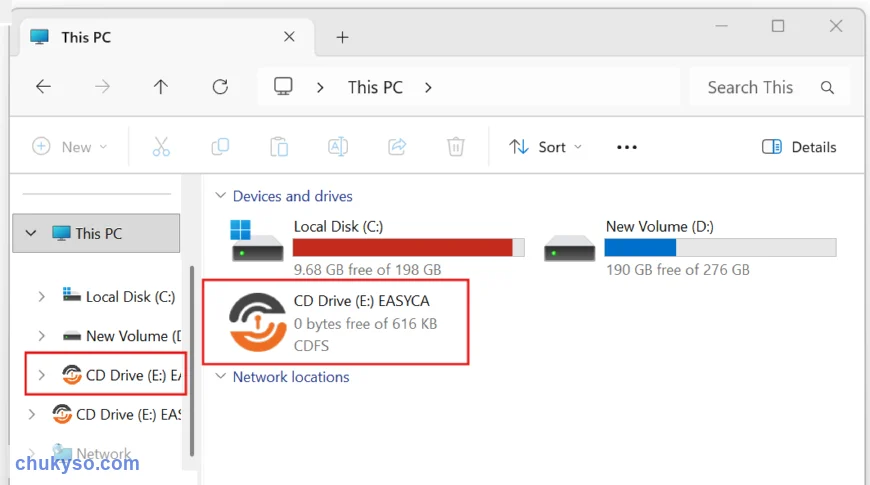This screenshot has width=870, height=485.
Task: Select New Volume in sidebar tree
Action: click(x=122, y=336)
